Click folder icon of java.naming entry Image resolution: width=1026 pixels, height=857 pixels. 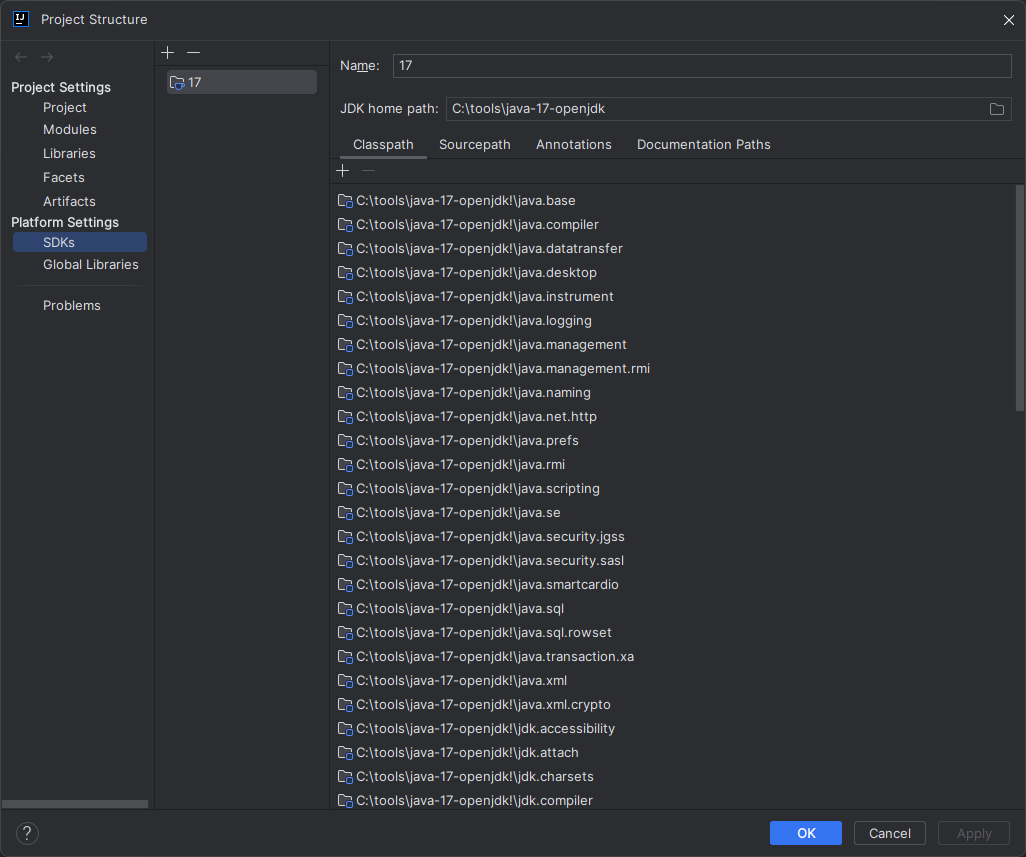(x=345, y=393)
